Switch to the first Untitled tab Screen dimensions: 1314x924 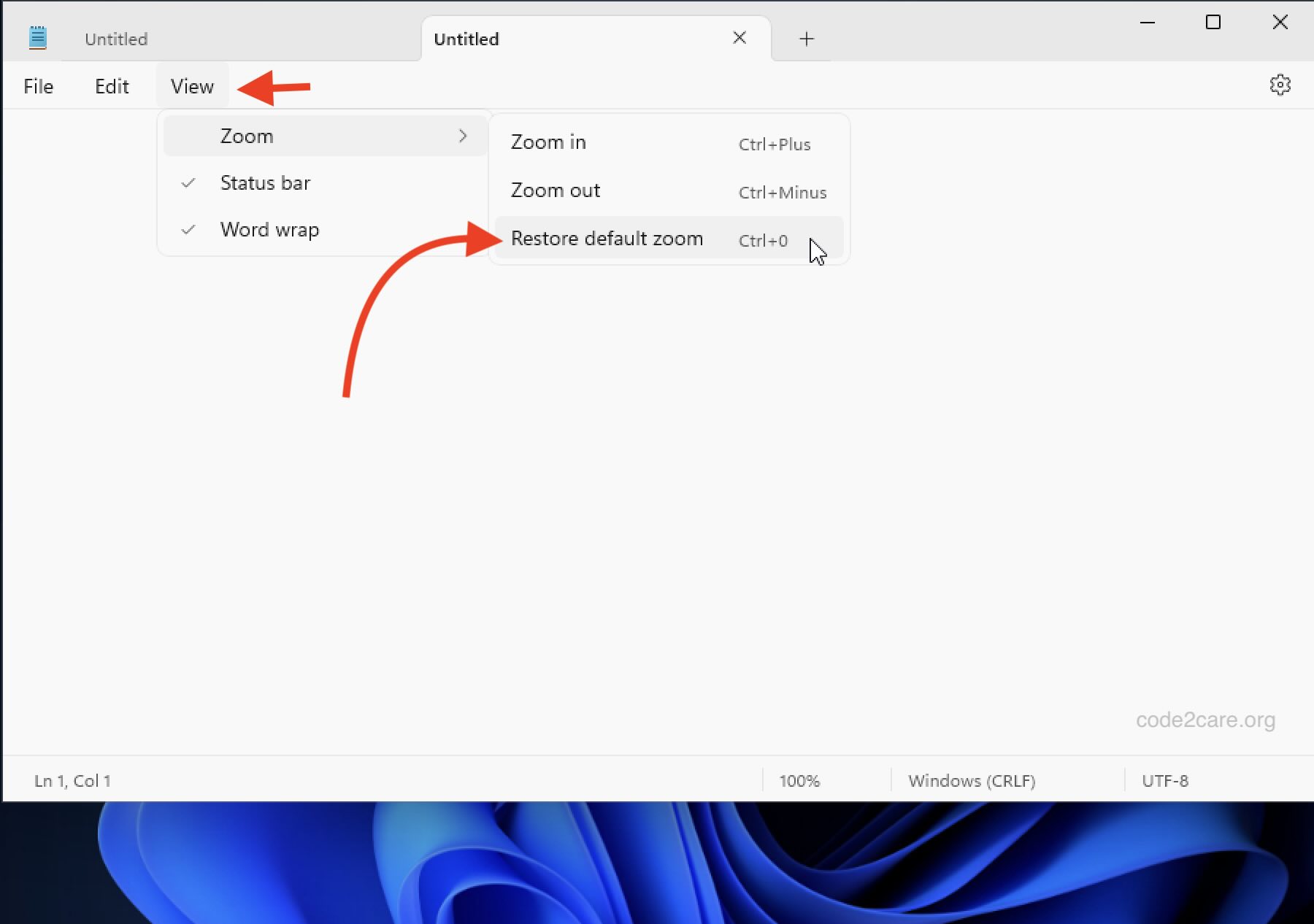(x=116, y=39)
